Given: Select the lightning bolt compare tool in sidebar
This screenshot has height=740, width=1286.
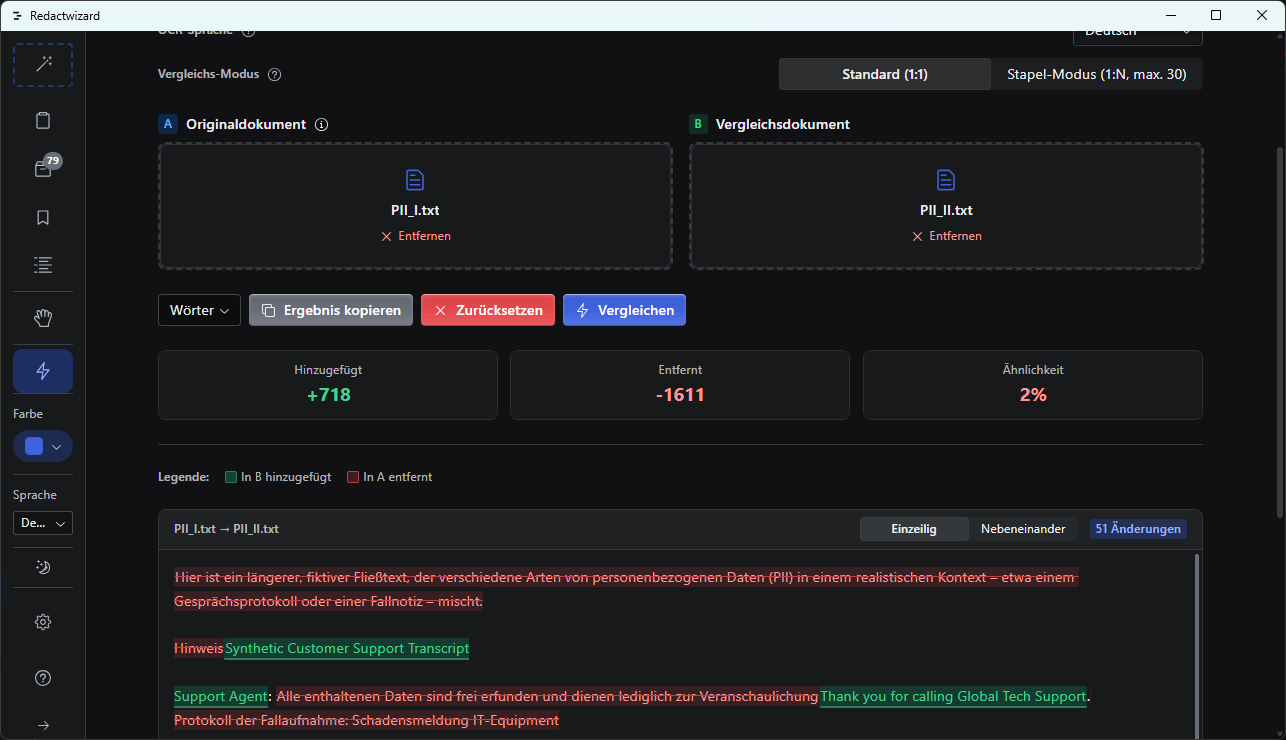Looking at the screenshot, I should pos(43,371).
